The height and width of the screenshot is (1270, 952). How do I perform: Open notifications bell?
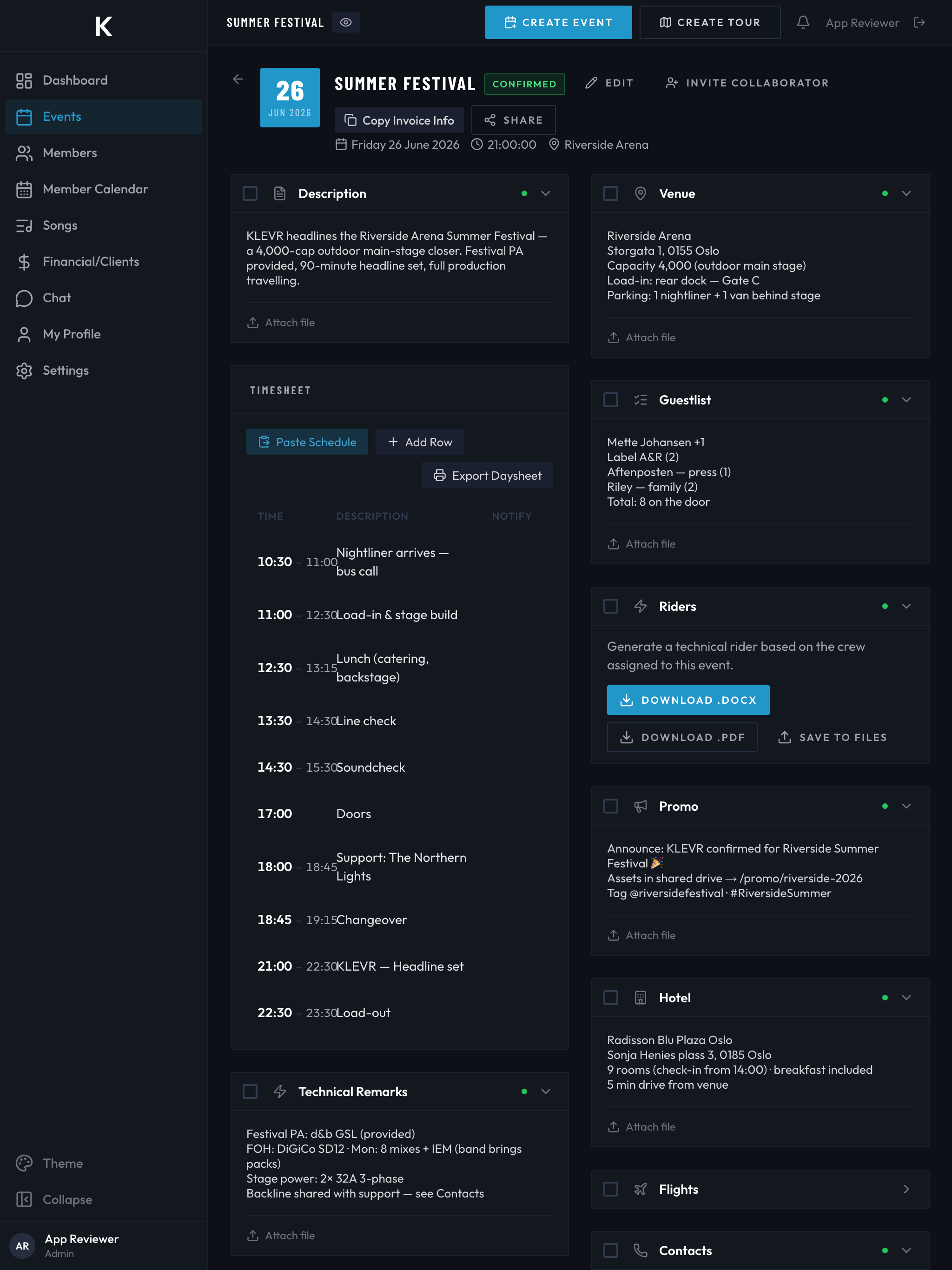pyautogui.click(x=803, y=22)
